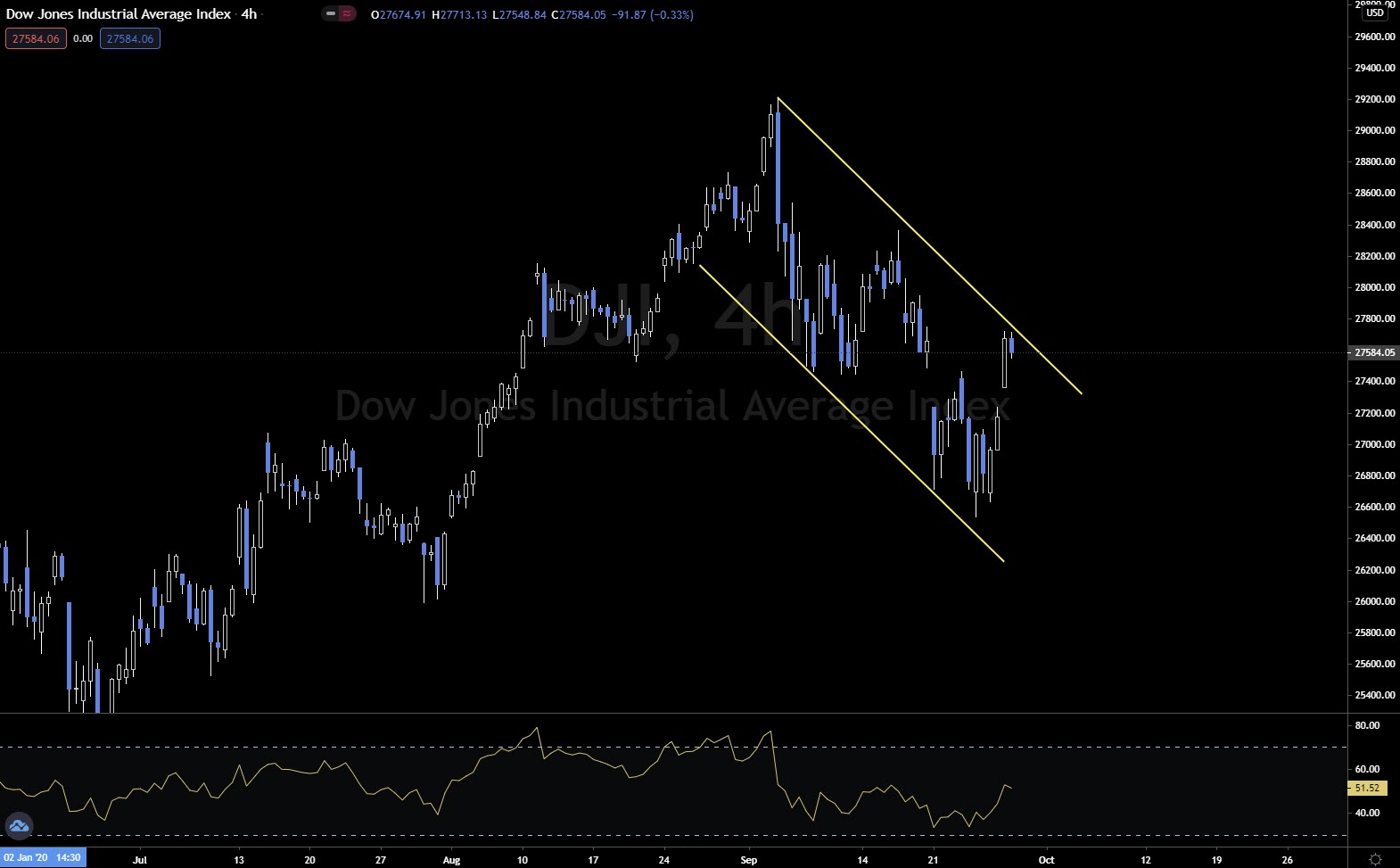
Task: Click the Aug label on time axis
Action: (x=451, y=860)
